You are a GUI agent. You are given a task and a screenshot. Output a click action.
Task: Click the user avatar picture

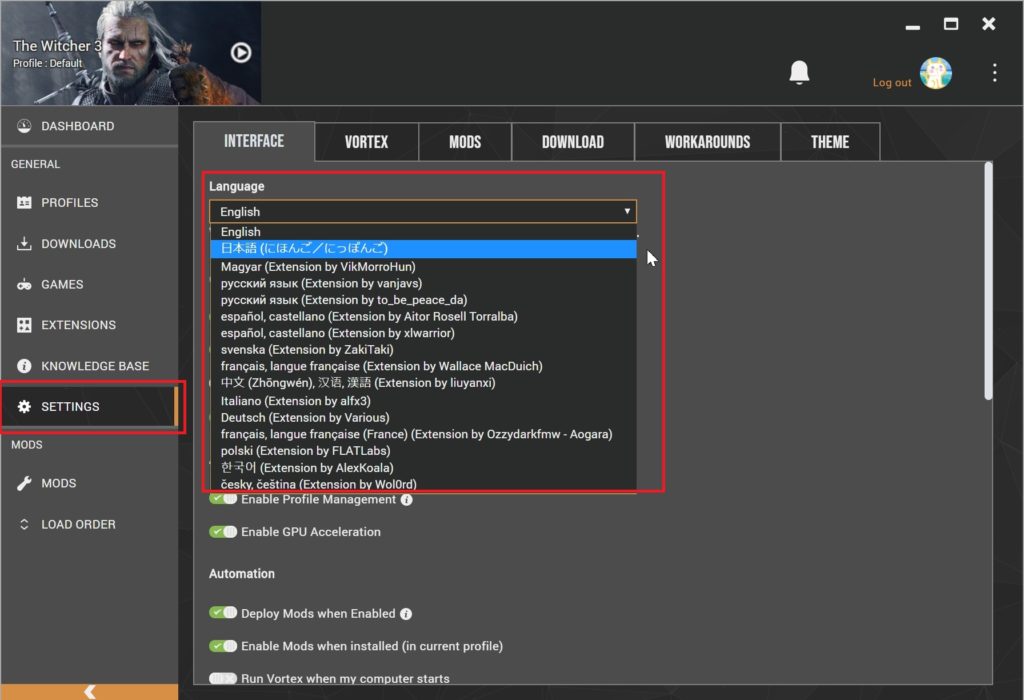[x=935, y=73]
